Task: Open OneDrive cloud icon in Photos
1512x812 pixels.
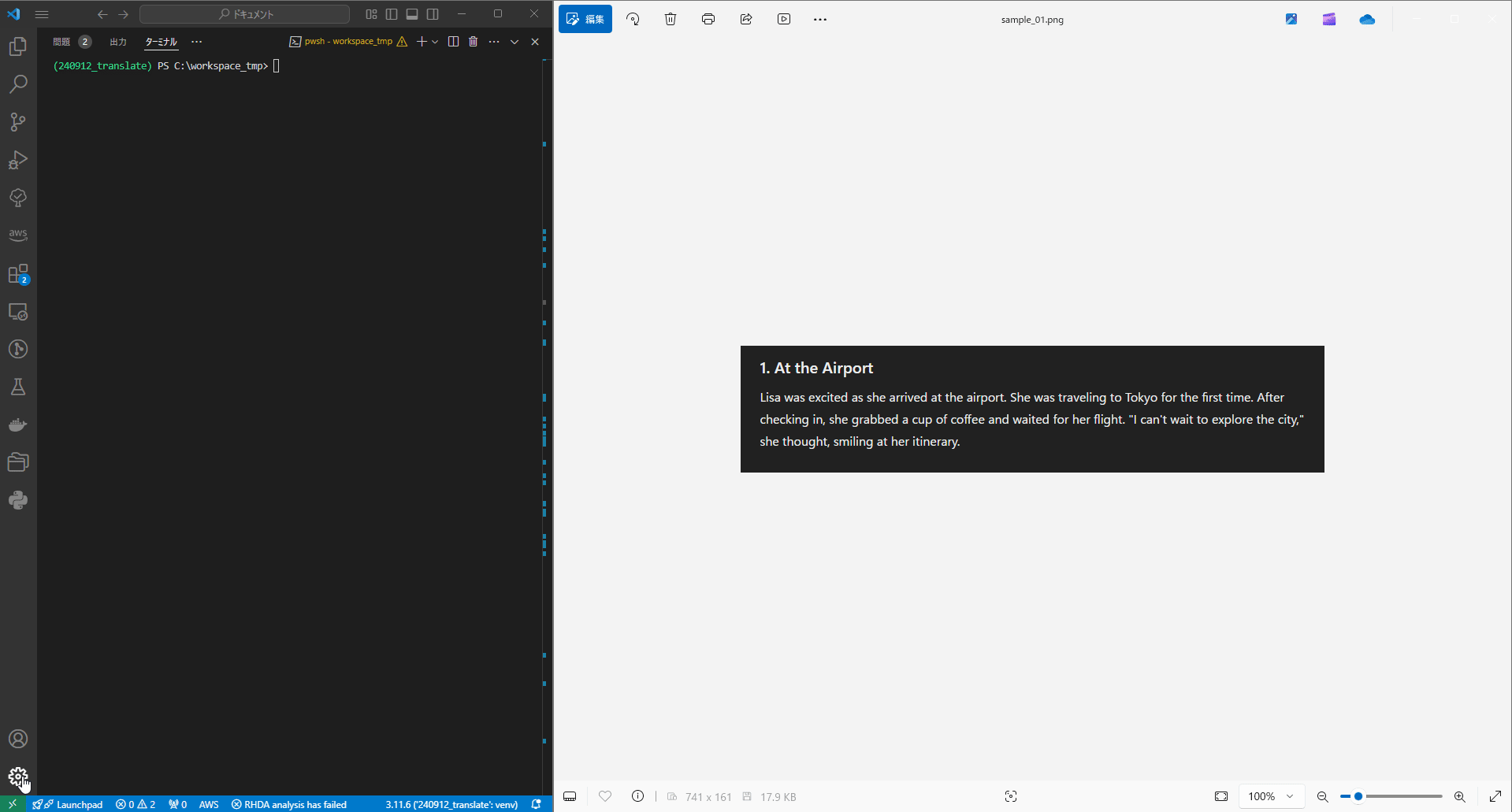Action: (1367, 19)
